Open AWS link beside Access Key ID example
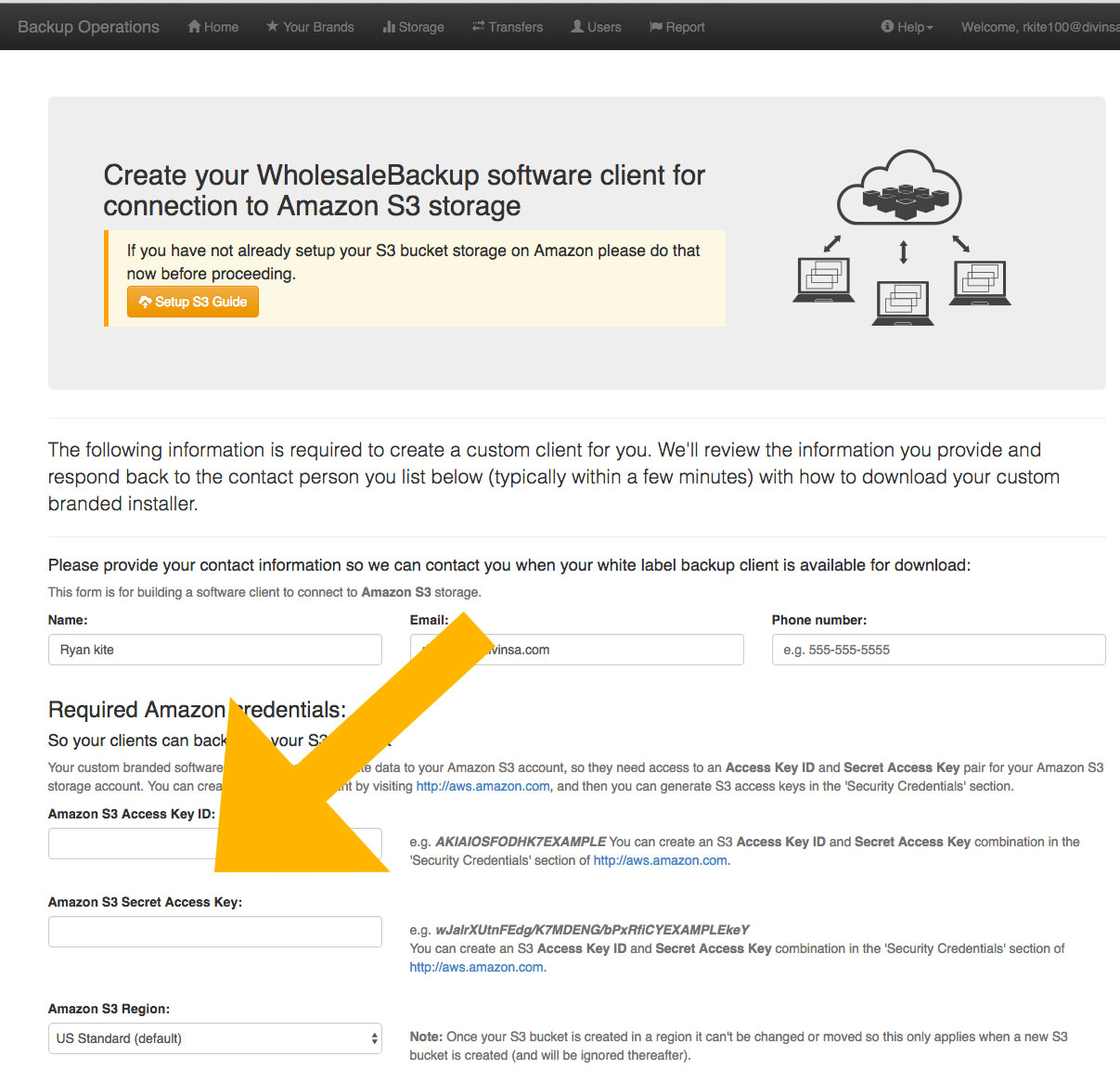 click(661, 860)
